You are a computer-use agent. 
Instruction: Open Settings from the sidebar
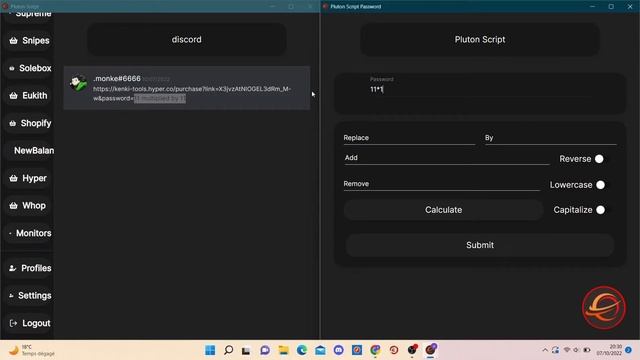click(x=29, y=296)
